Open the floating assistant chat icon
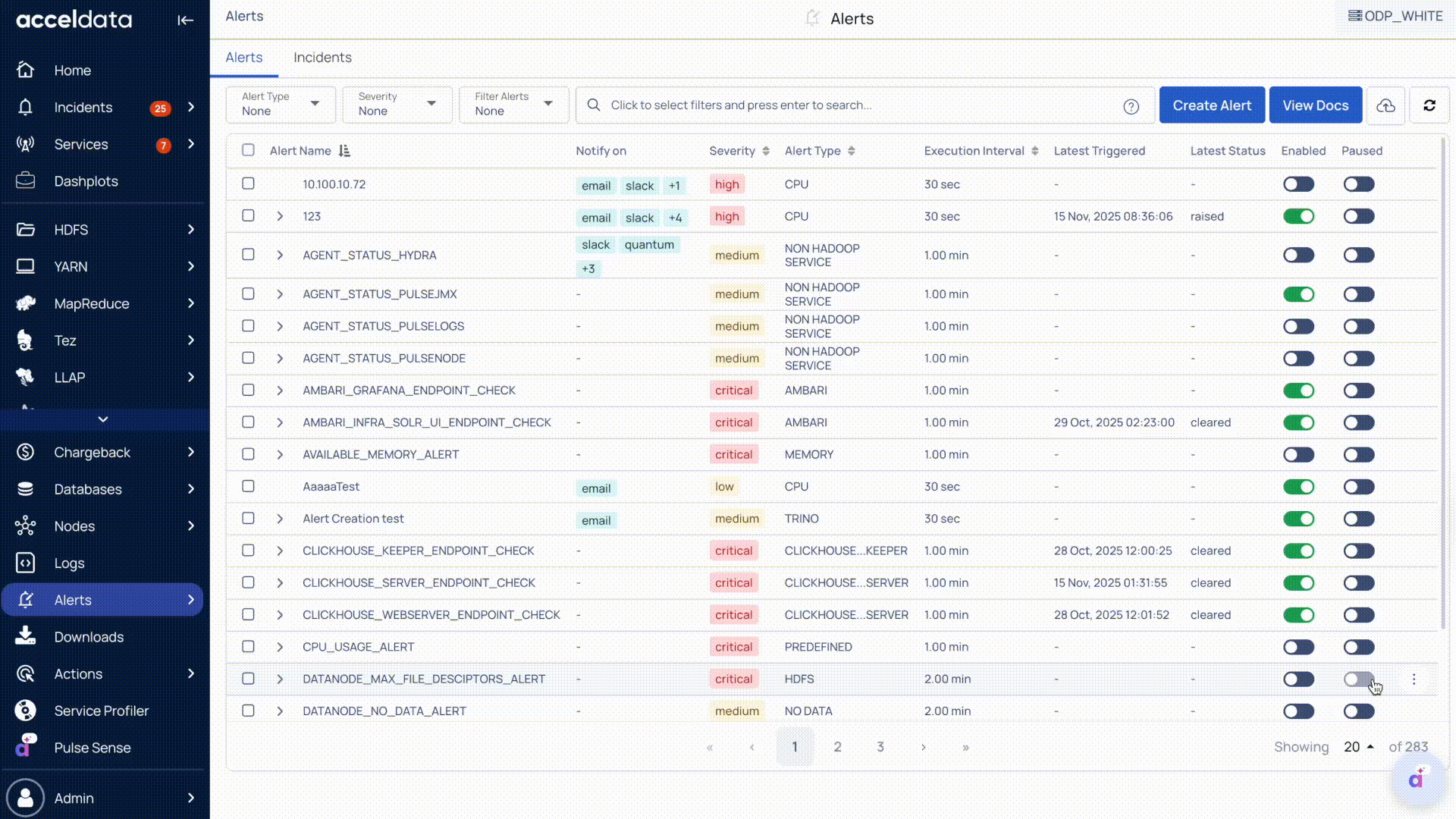 (1417, 780)
